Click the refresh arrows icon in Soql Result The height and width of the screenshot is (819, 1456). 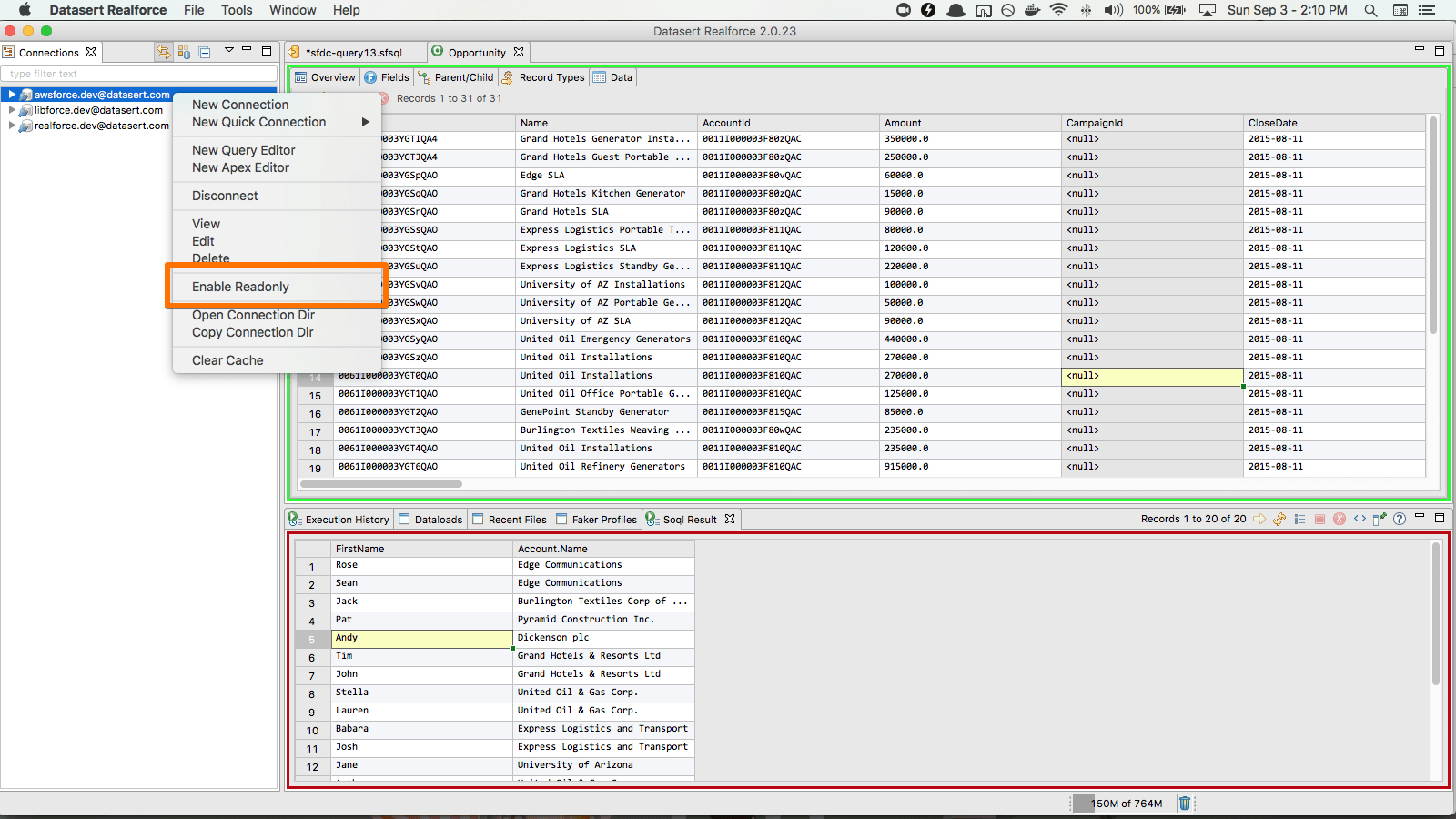point(1279,519)
